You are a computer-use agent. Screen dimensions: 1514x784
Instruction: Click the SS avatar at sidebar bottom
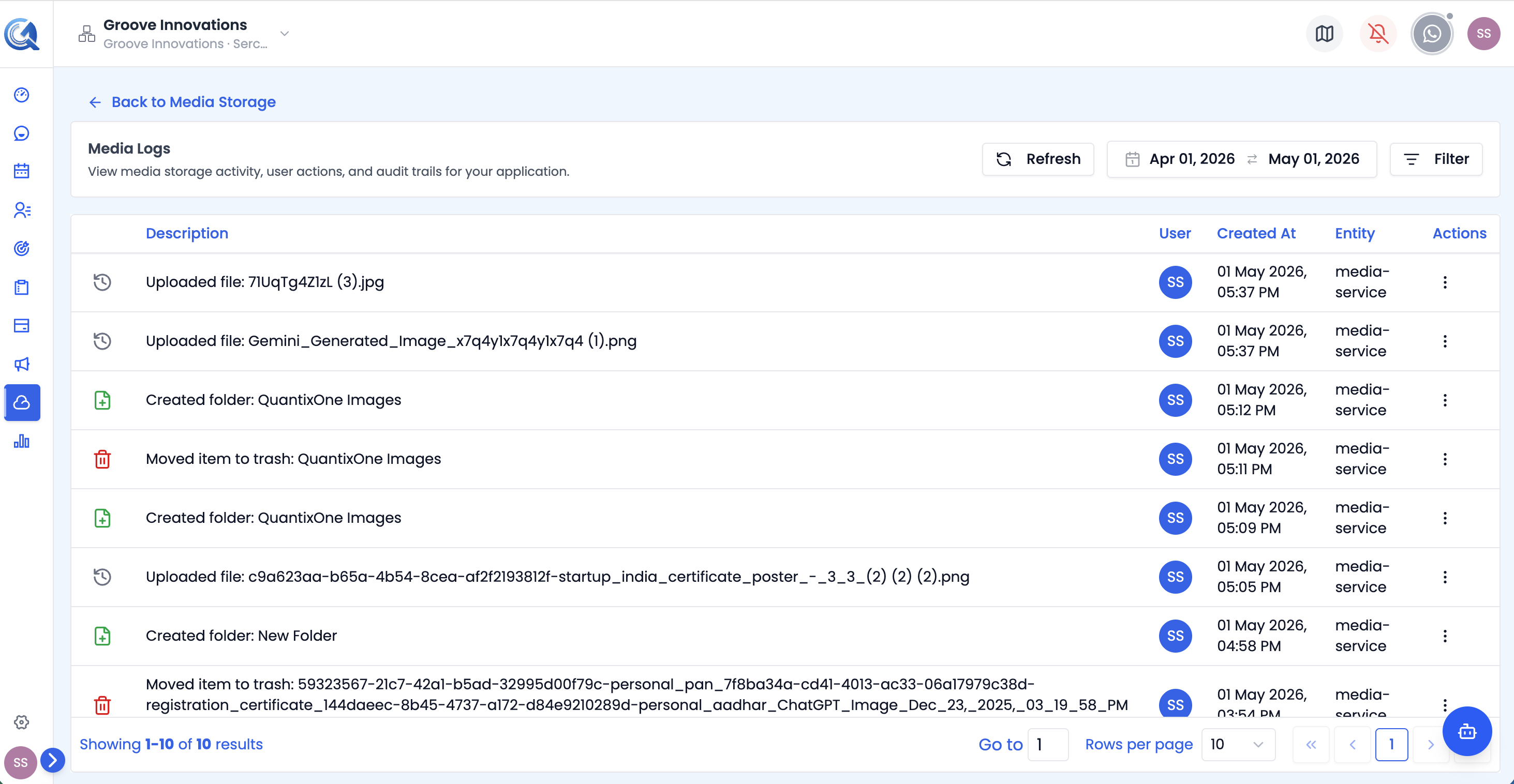tap(21, 762)
